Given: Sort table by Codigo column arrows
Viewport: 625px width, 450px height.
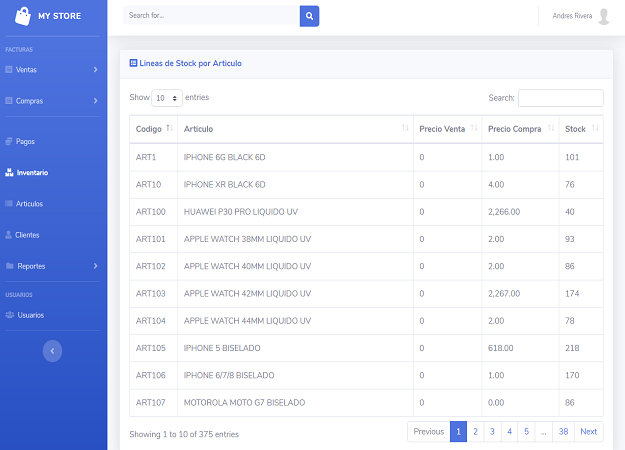Looking at the screenshot, I should coord(169,129).
